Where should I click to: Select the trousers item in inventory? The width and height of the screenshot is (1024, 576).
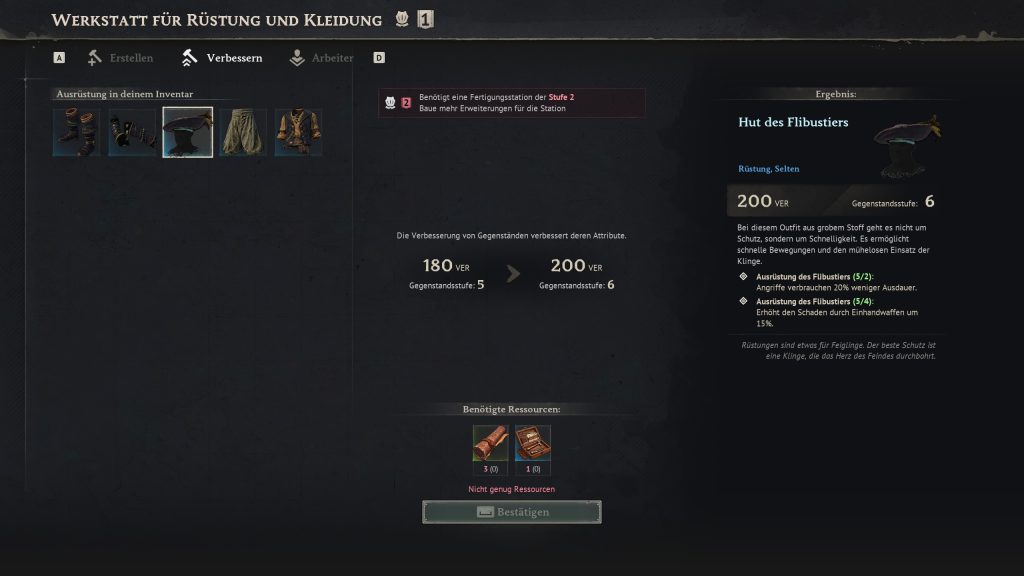(243, 133)
